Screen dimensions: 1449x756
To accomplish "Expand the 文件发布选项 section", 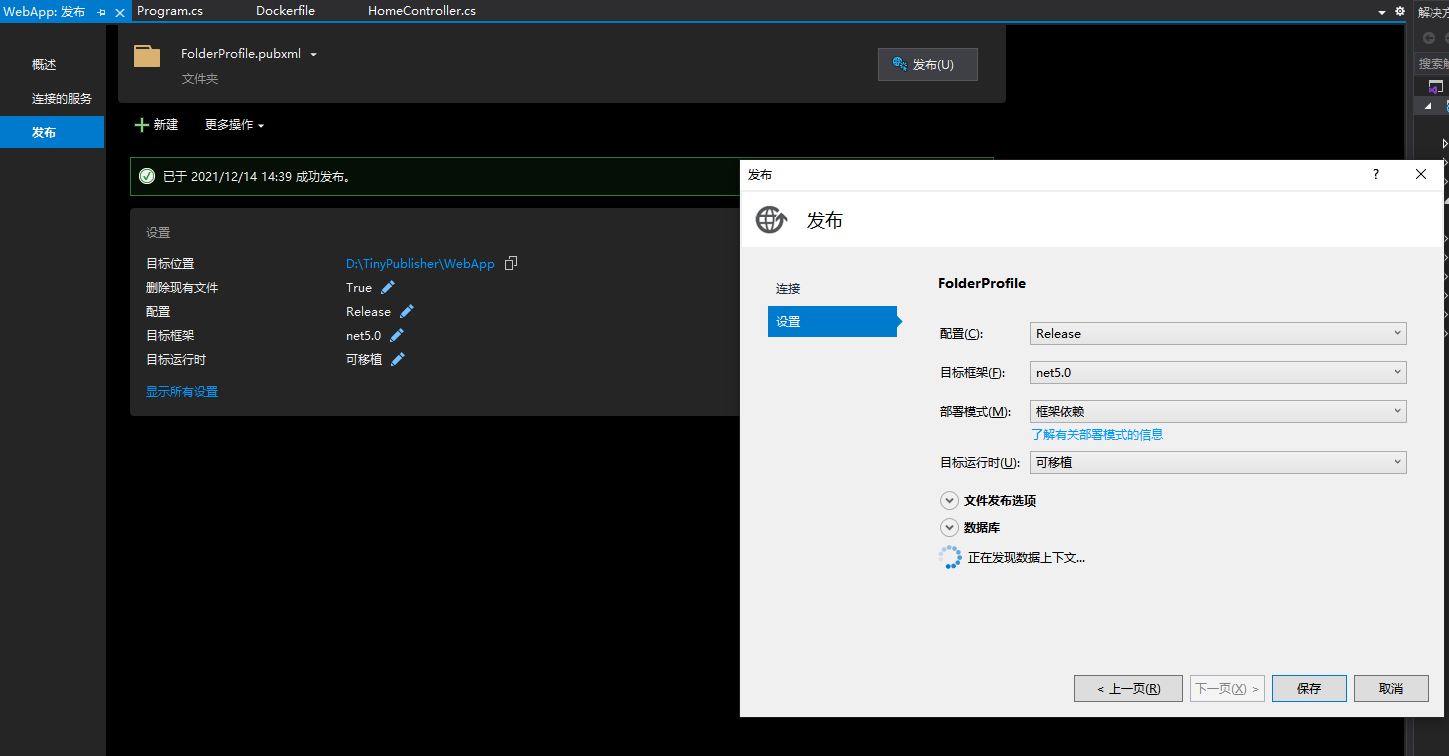I will tap(949, 501).
